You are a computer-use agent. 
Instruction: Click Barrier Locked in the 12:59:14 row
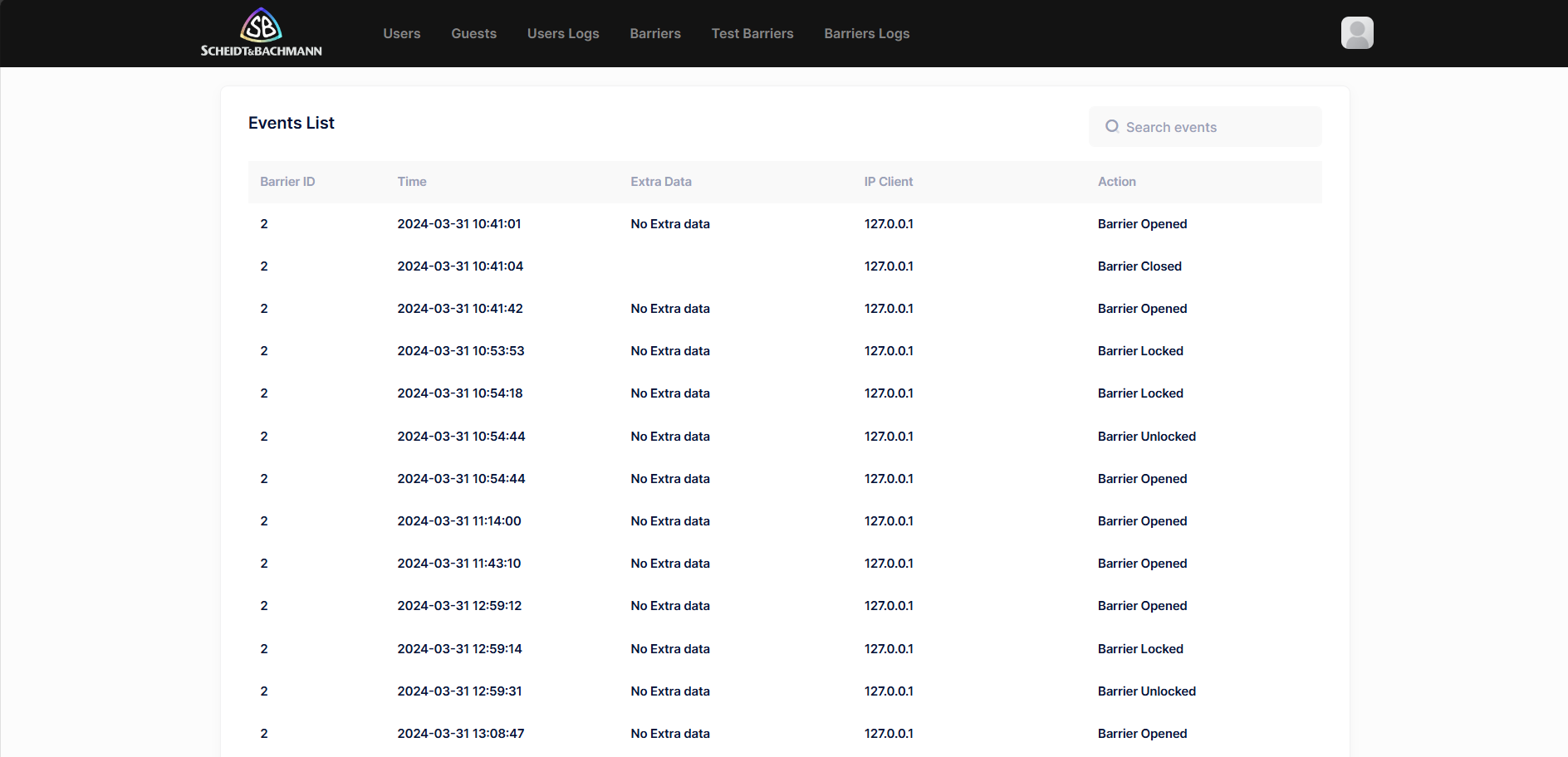tap(1140, 649)
